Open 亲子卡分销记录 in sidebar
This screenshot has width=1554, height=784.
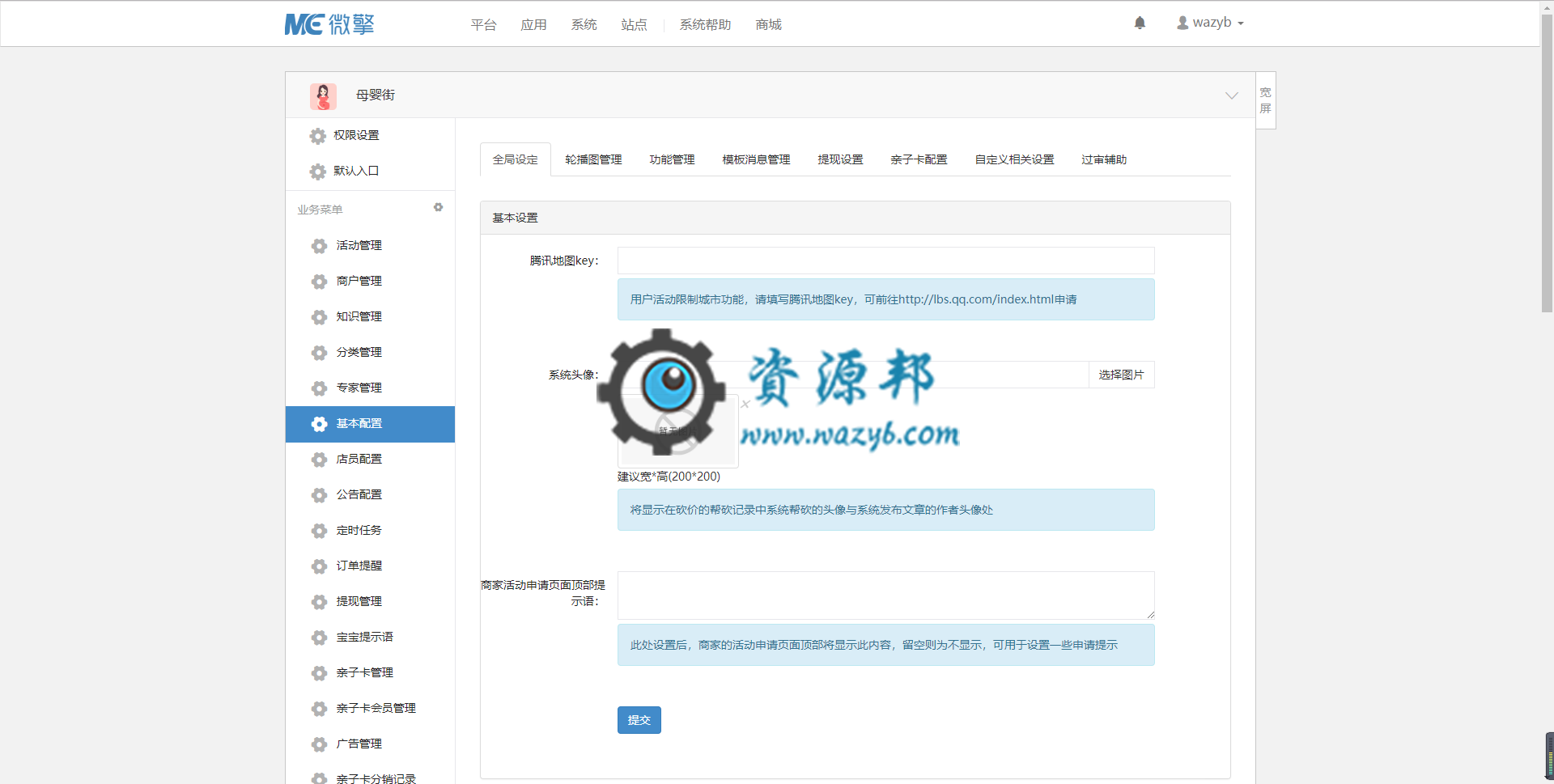[376, 778]
